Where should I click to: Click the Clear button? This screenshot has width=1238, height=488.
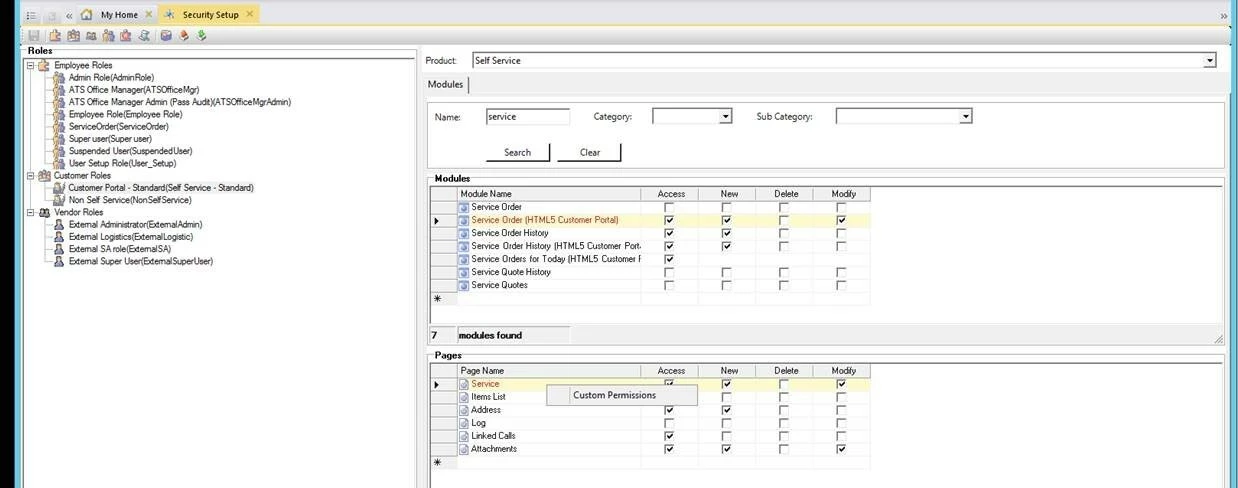click(589, 152)
